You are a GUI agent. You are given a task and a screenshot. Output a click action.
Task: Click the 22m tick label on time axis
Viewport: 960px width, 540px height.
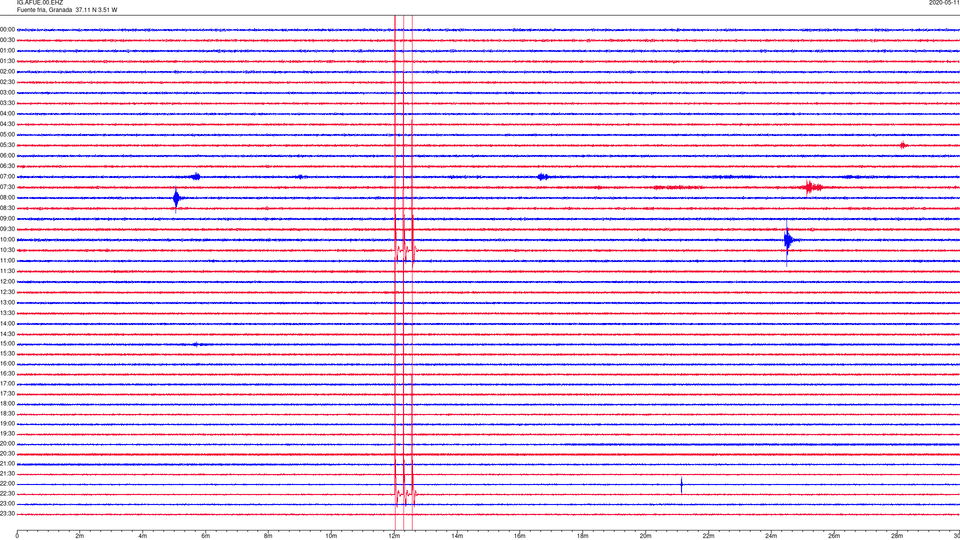708,536
